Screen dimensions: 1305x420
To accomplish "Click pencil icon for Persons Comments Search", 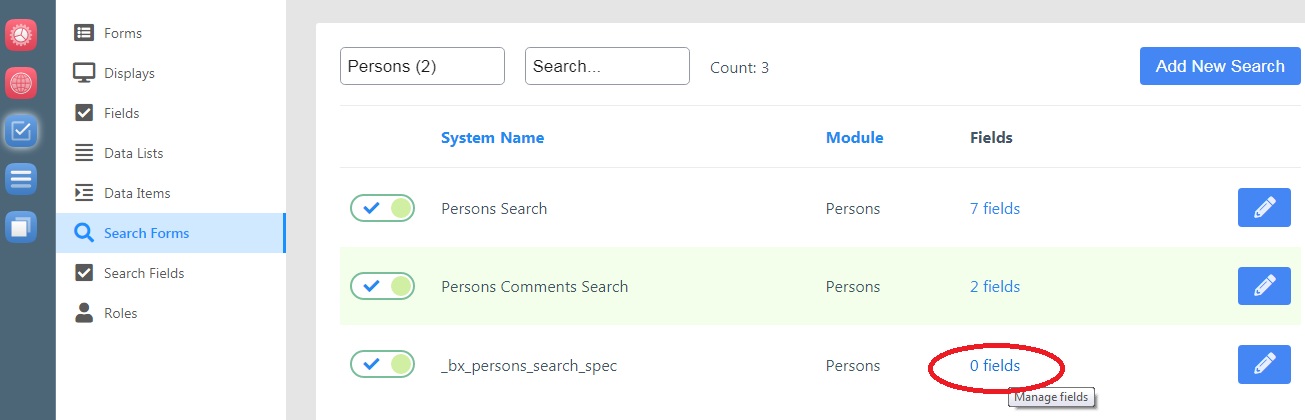I will (1264, 286).
